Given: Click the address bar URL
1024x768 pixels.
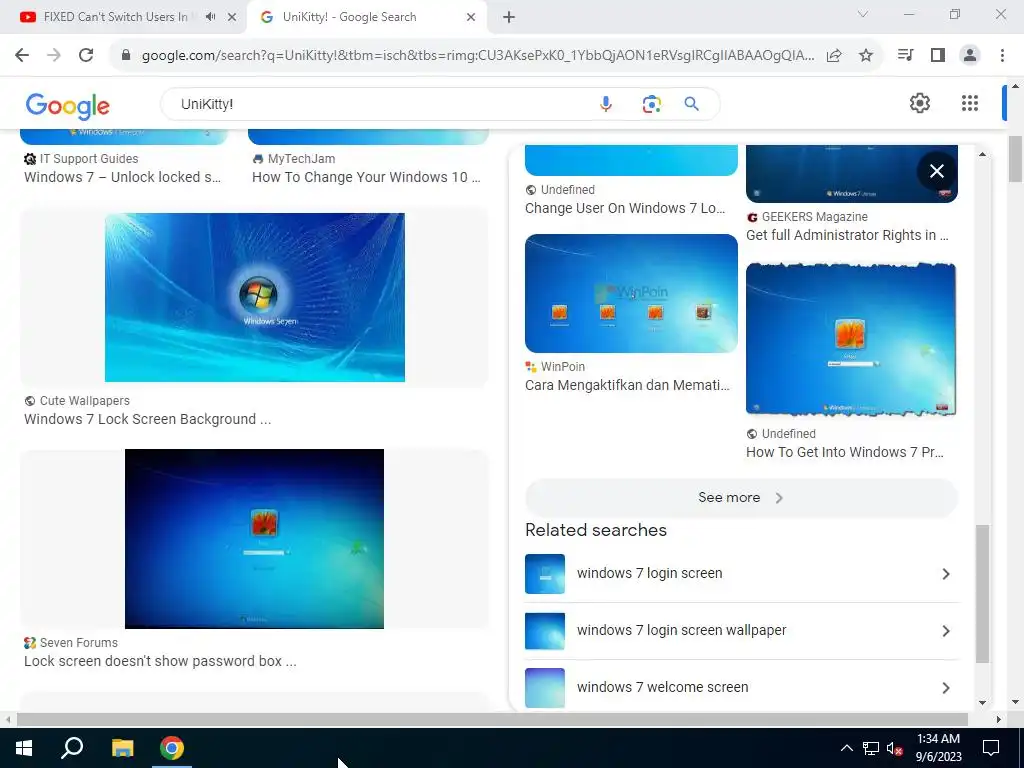Looking at the screenshot, I should [x=477, y=56].
